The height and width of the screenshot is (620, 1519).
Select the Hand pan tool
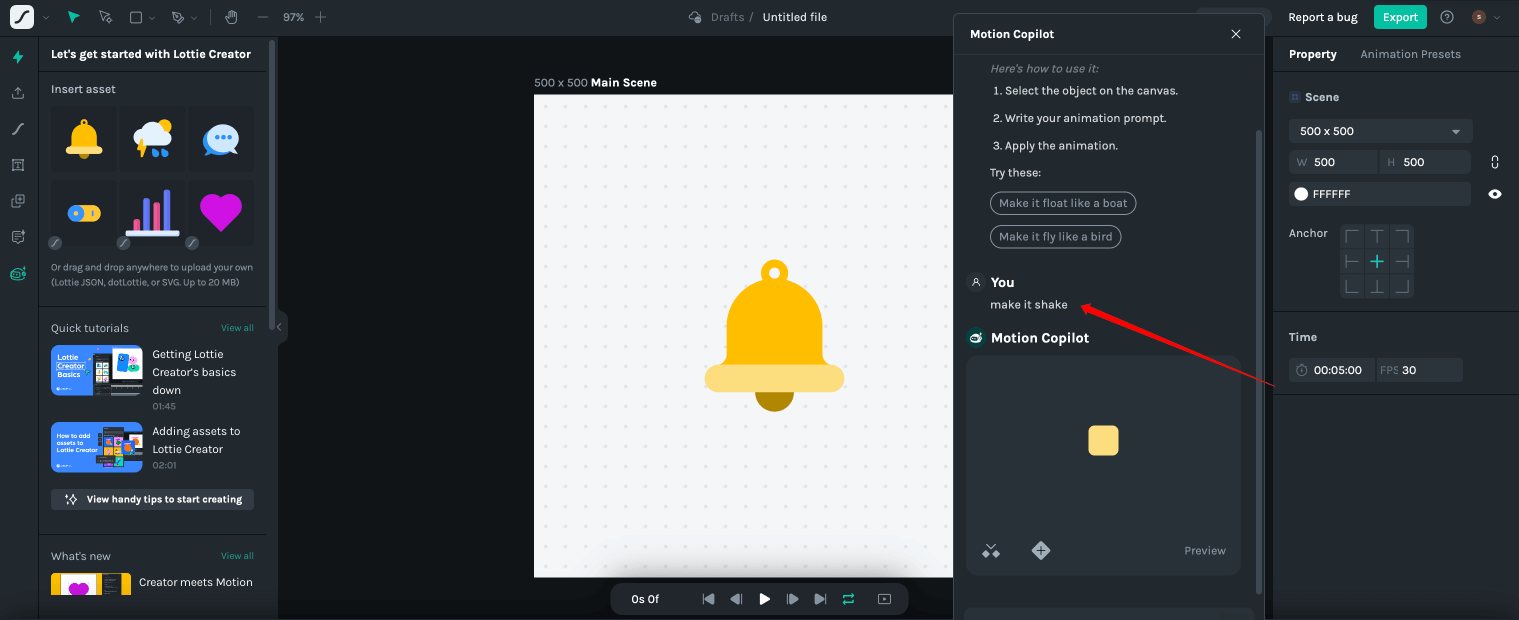[x=231, y=17]
